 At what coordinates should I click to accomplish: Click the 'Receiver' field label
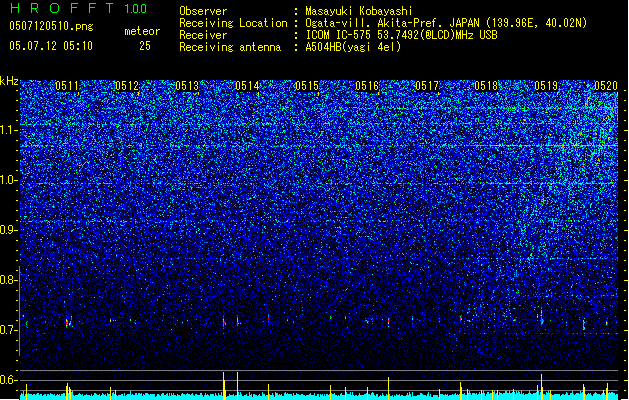tap(203, 35)
